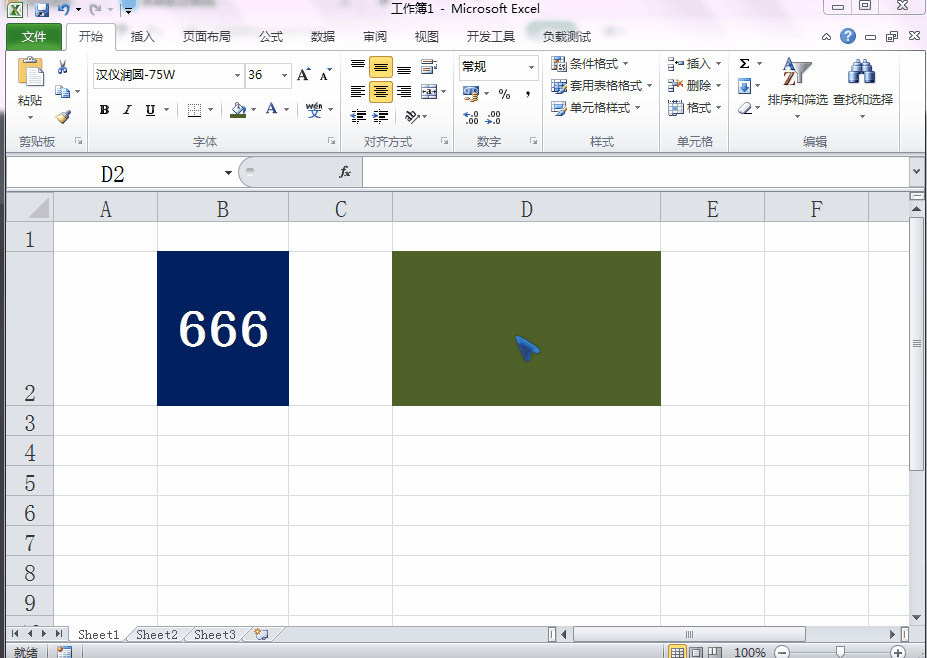The height and width of the screenshot is (658, 927).
Task: Click the Undo arrow
Action: coord(63,9)
